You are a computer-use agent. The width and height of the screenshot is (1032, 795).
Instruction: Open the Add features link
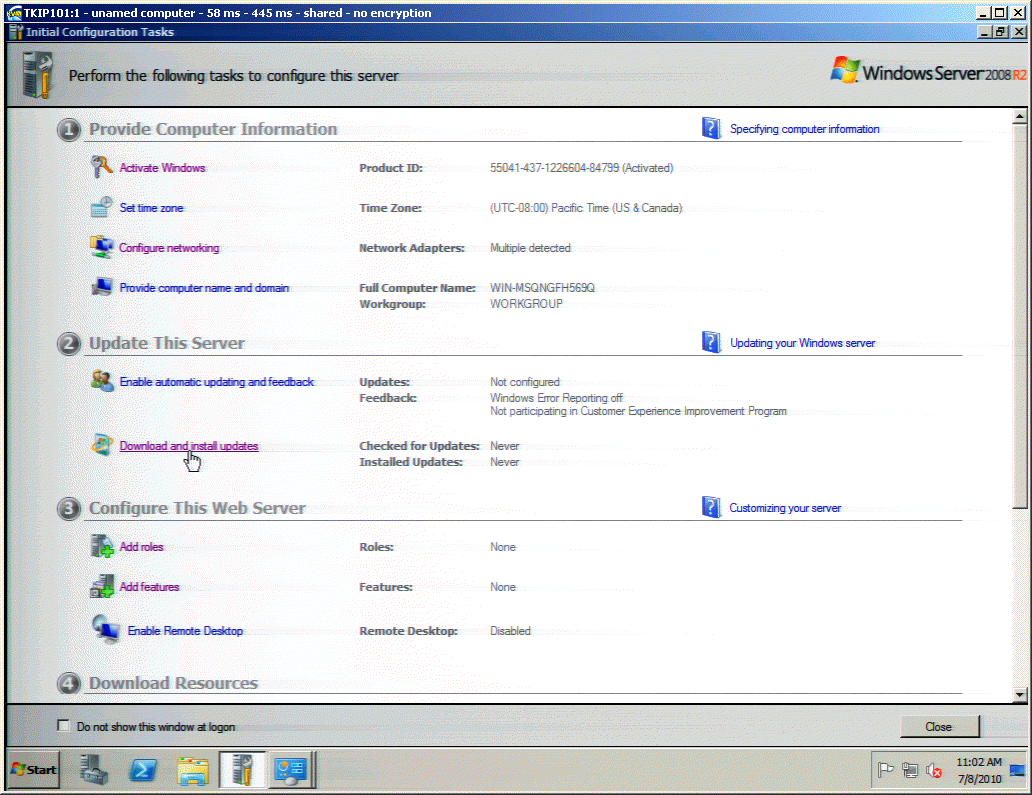point(149,587)
